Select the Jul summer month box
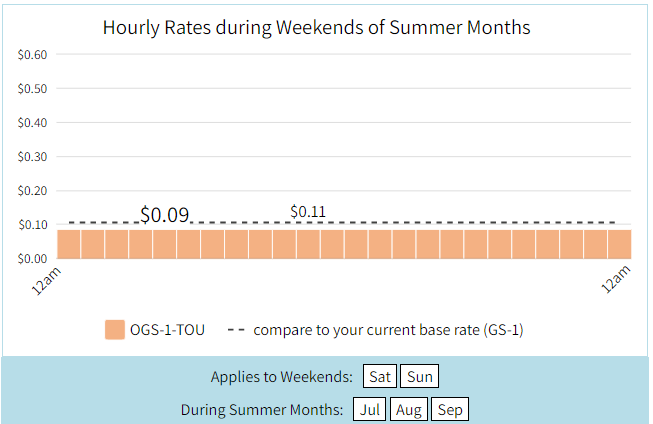This screenshot has width=653, height=424. (369, 409)
